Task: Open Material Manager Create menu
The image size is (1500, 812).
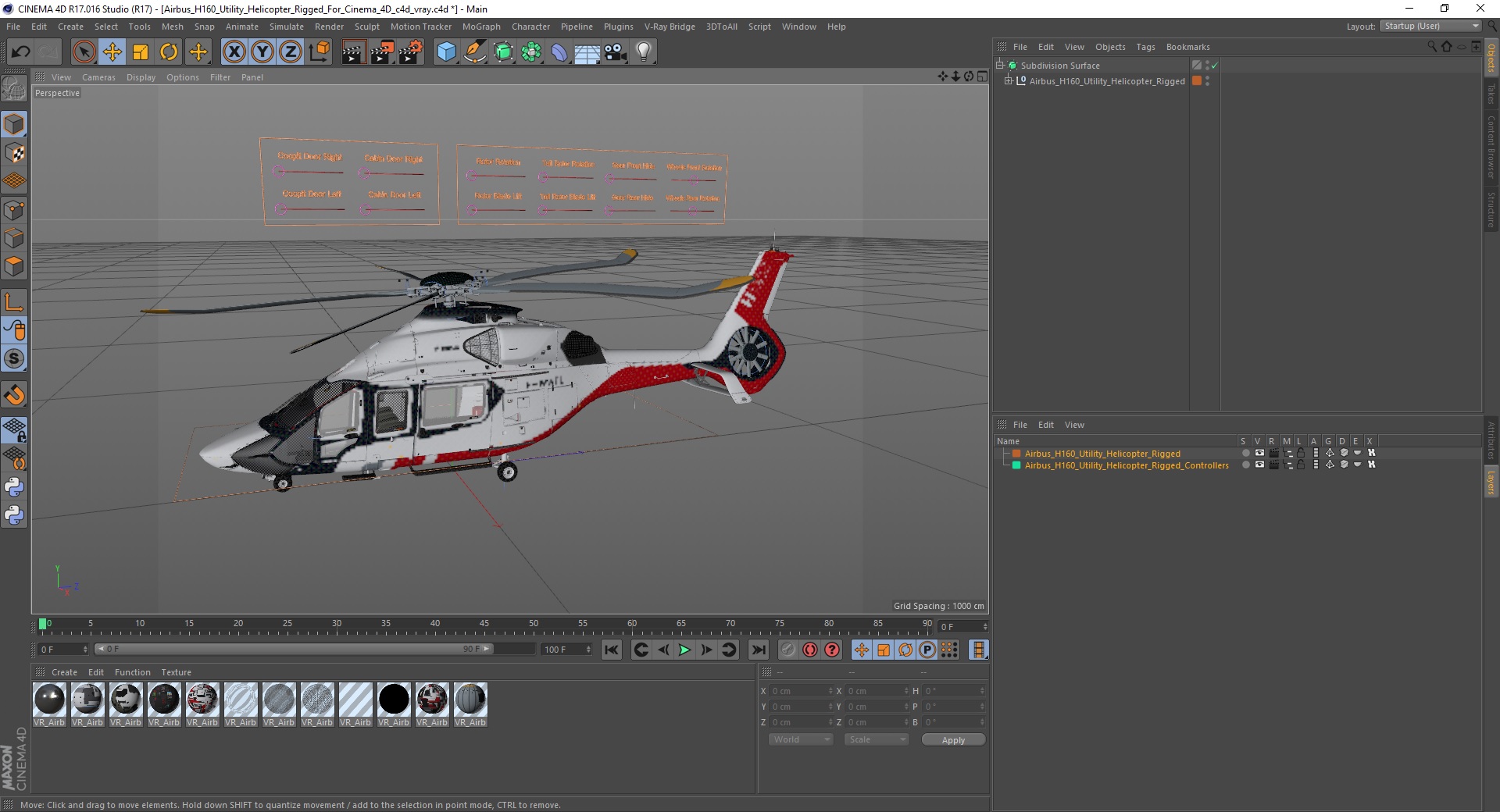Action: point(64,672)
